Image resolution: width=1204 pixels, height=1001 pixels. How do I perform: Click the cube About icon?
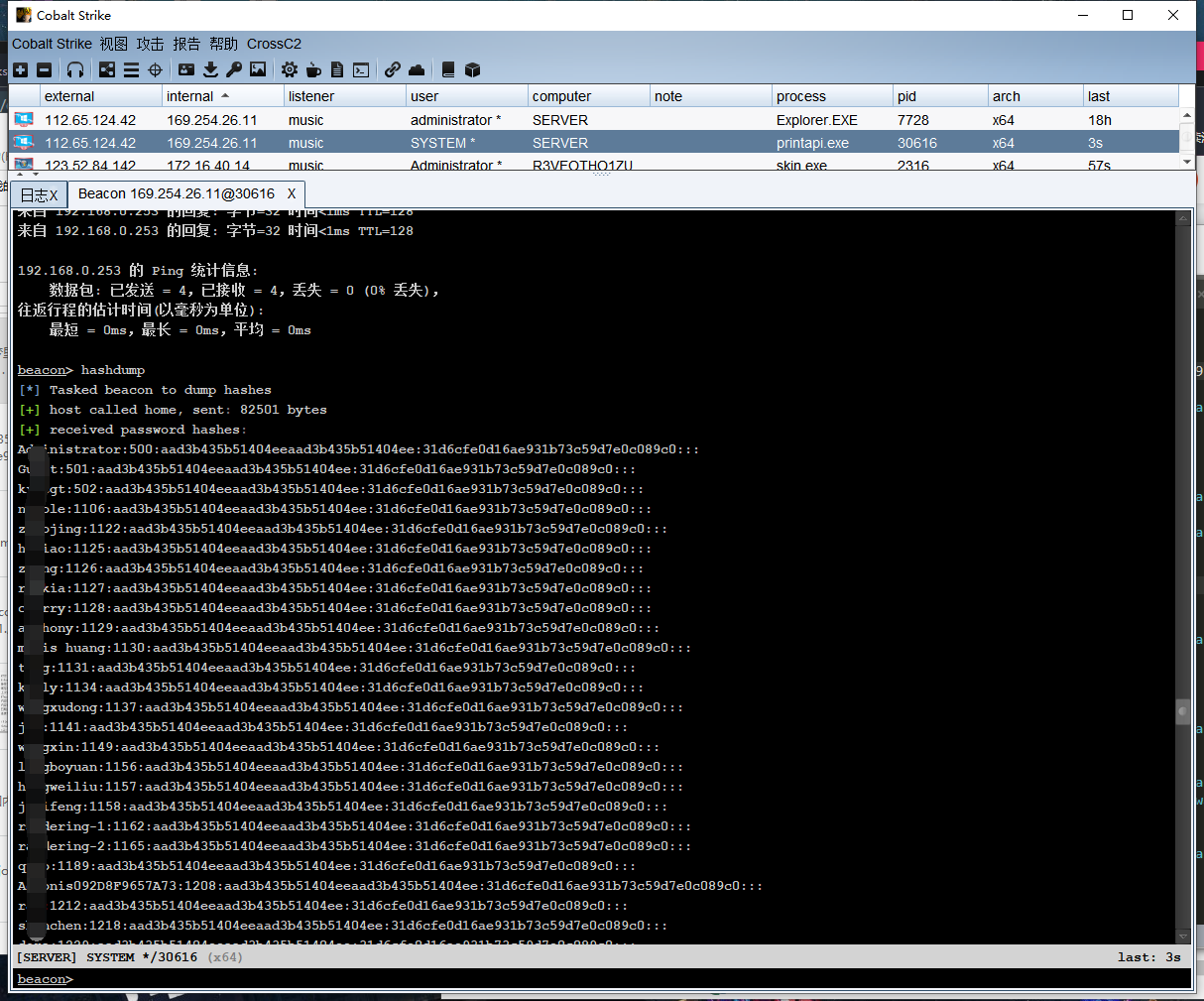(473, 69)
